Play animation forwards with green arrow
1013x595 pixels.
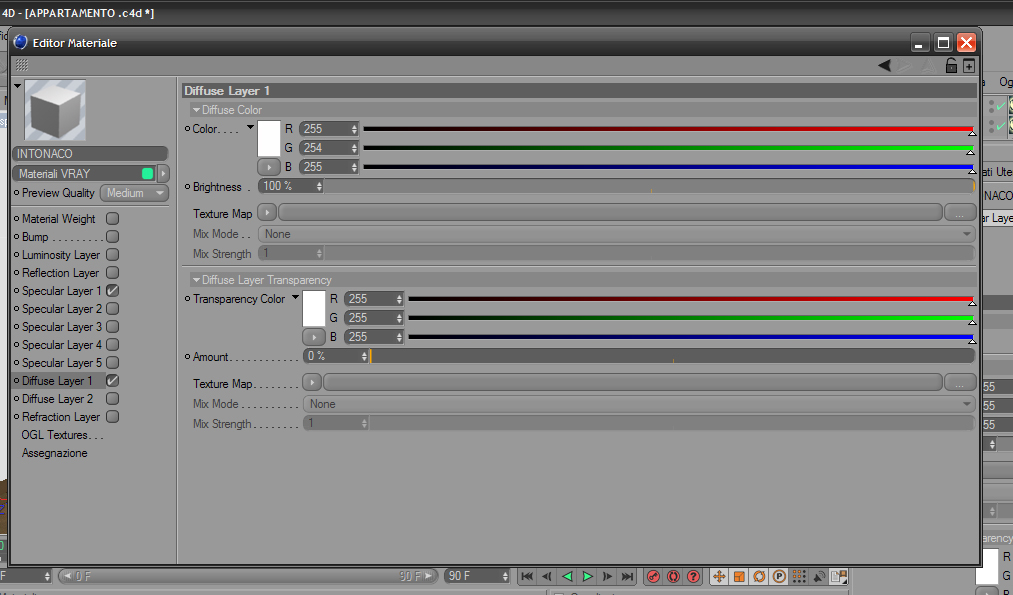[x=587, y=576]
